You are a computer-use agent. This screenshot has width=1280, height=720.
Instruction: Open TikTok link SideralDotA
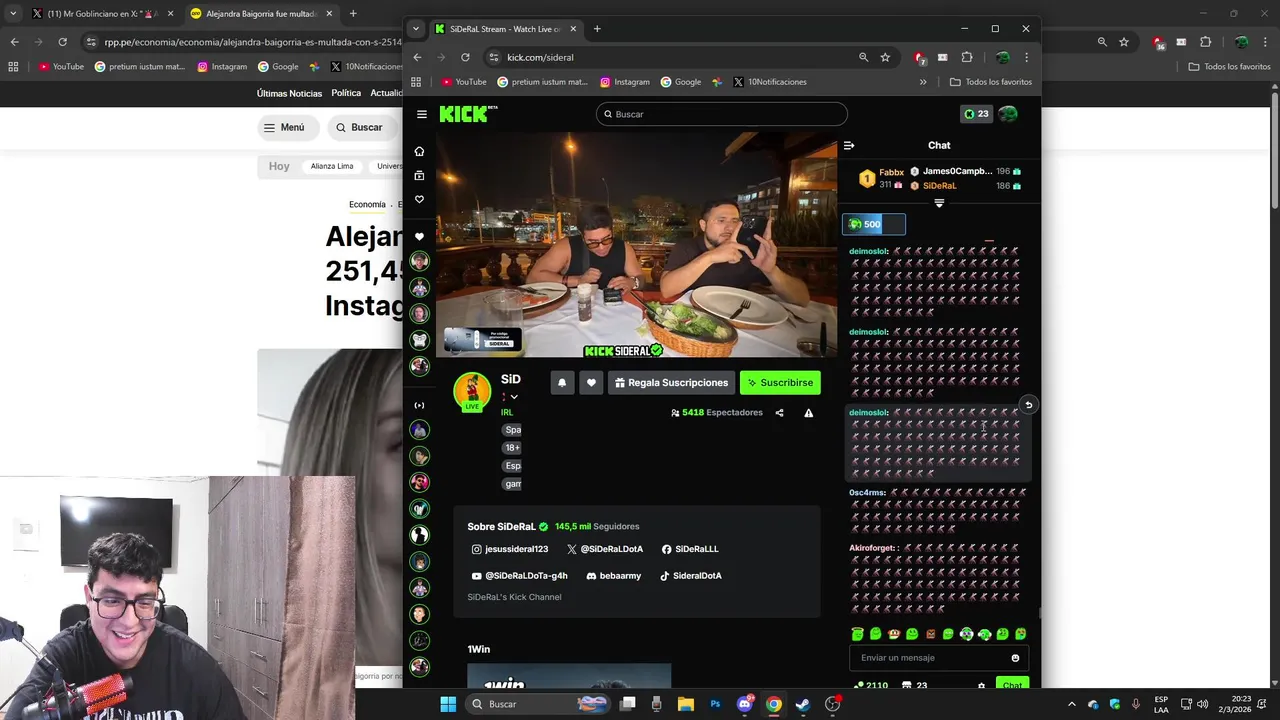(690, 576)
